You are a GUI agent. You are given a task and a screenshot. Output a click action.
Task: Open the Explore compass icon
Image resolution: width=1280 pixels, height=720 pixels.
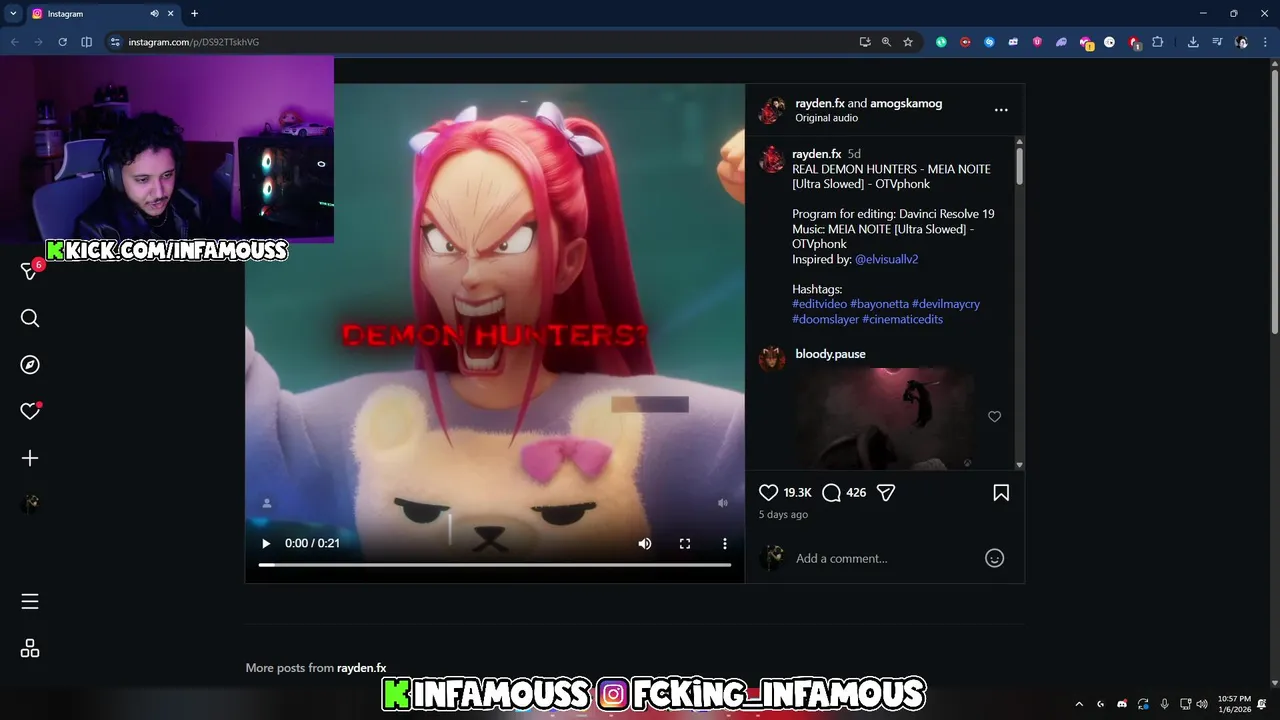(30, 364)
